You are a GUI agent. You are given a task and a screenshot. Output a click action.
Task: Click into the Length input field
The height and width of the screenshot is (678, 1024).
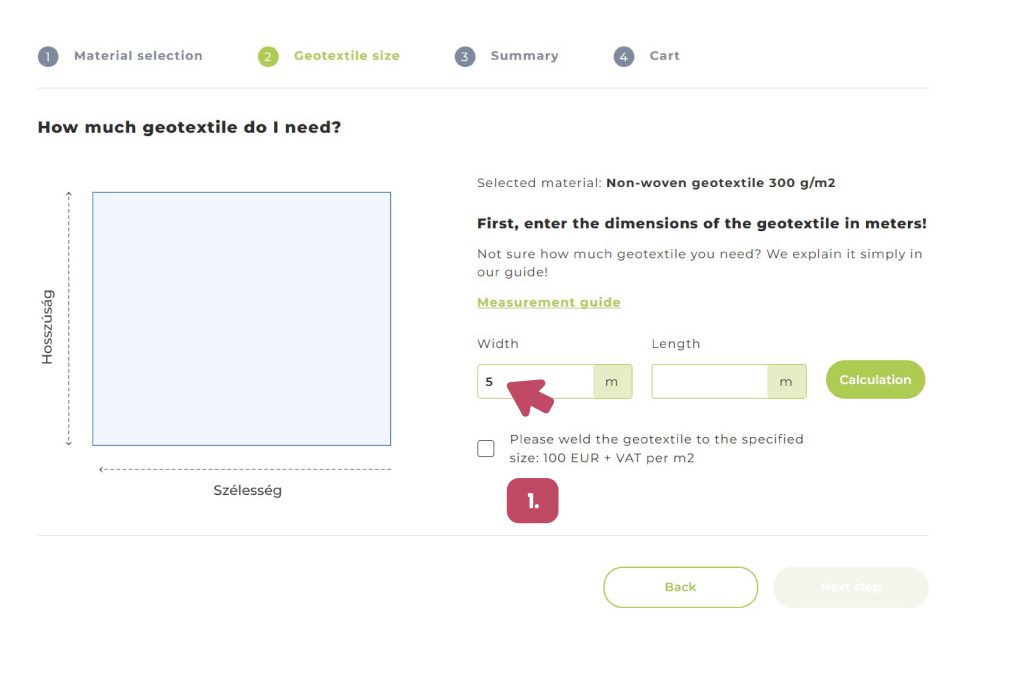tap(710, 382)
